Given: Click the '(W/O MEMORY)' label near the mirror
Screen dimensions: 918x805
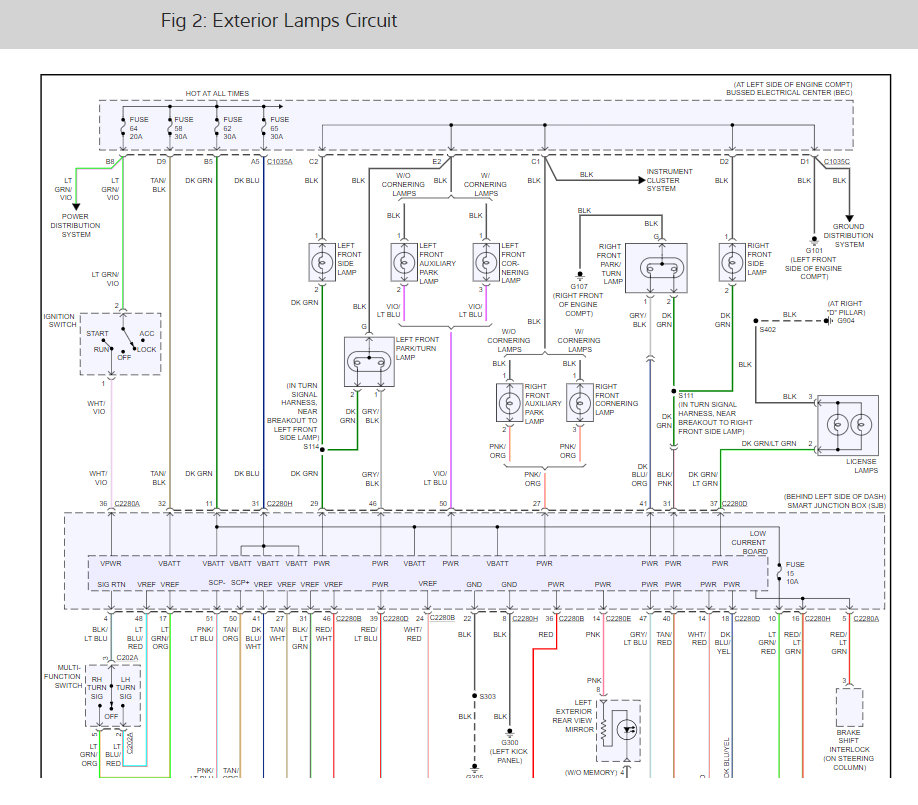Looking at the screenshot, I should 591,773.
